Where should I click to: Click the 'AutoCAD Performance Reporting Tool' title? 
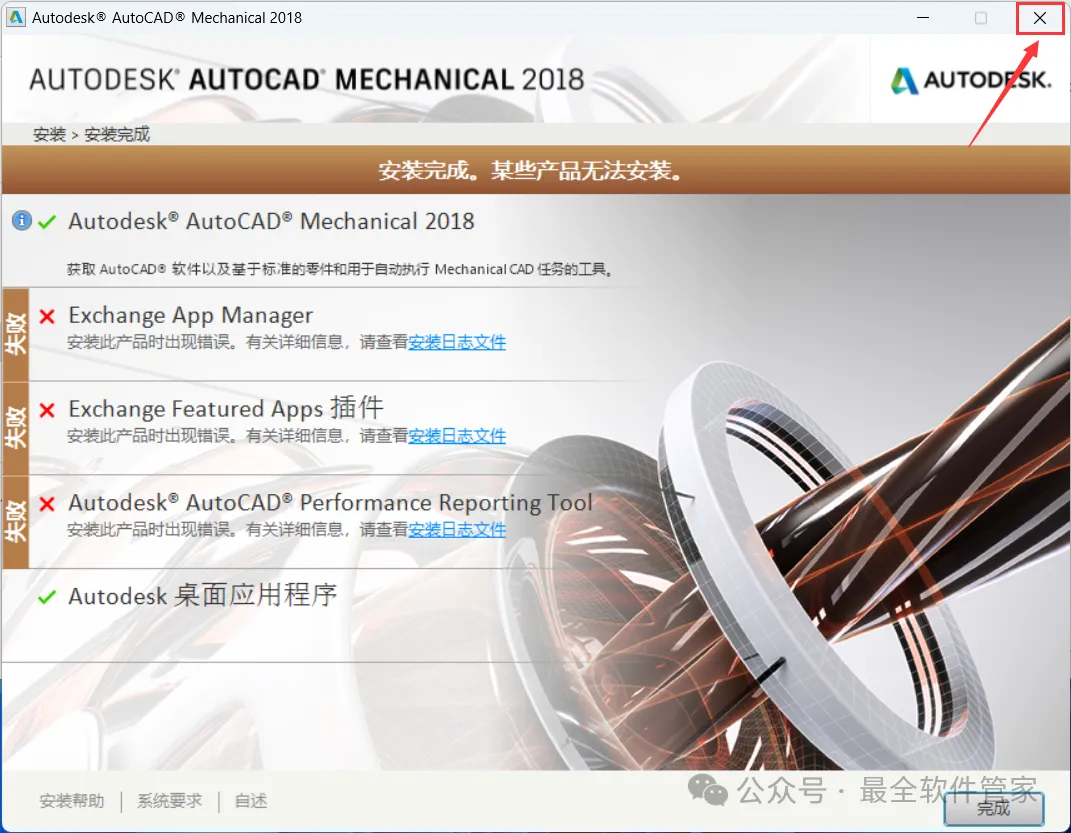click(x=331, y=503)
